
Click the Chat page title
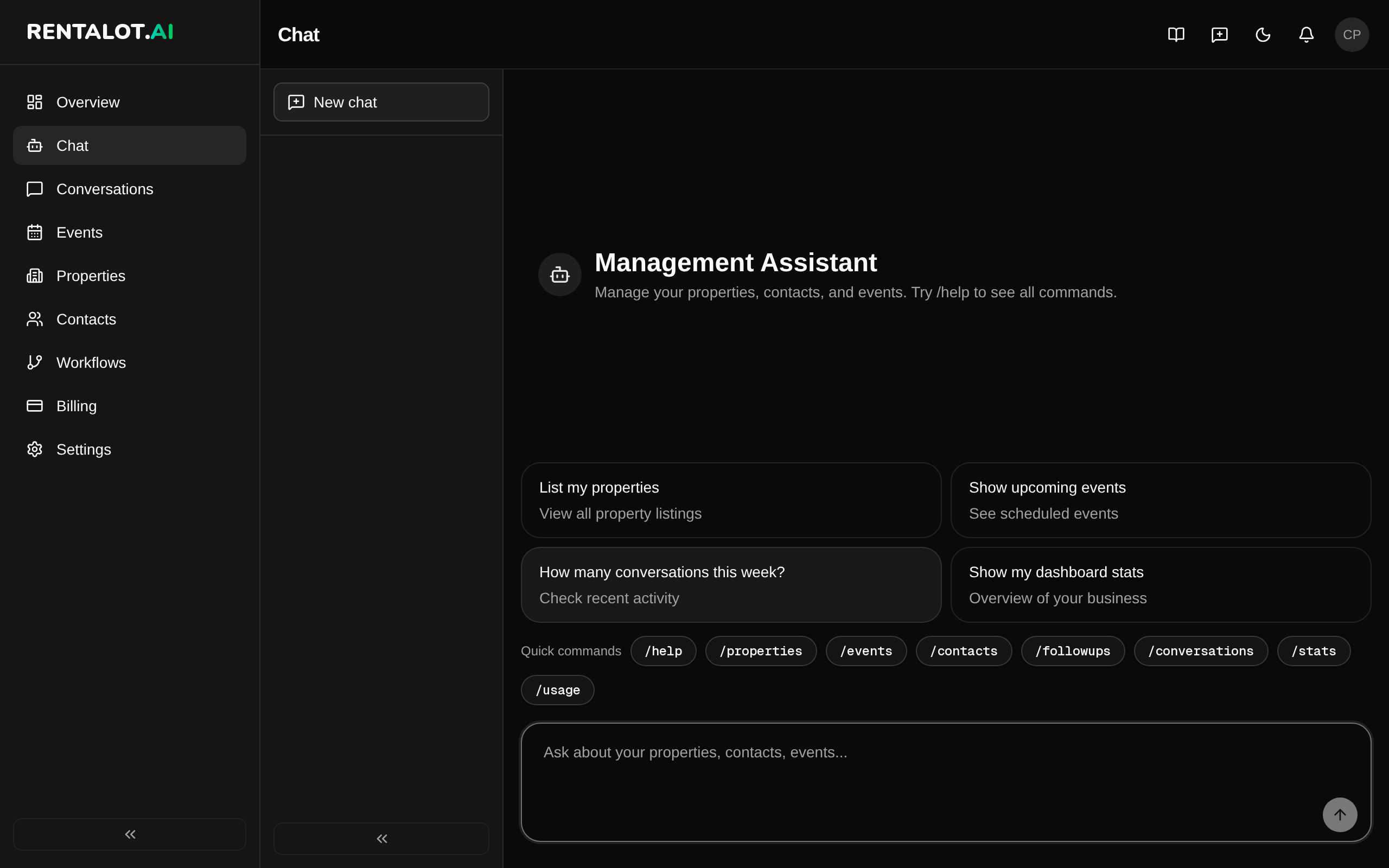click(298, 34)
